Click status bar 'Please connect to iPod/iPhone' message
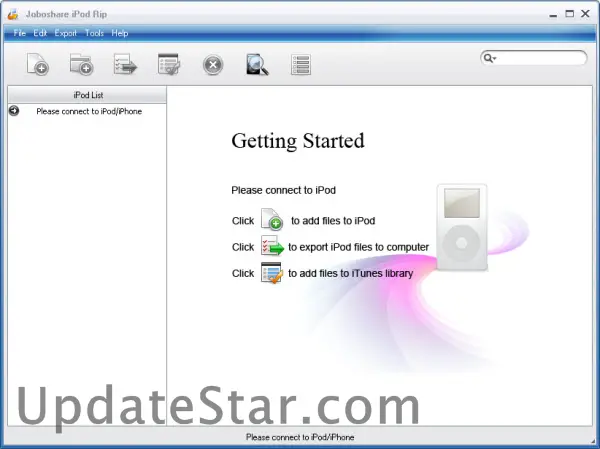600x449 pixels. tap(300, 437)
